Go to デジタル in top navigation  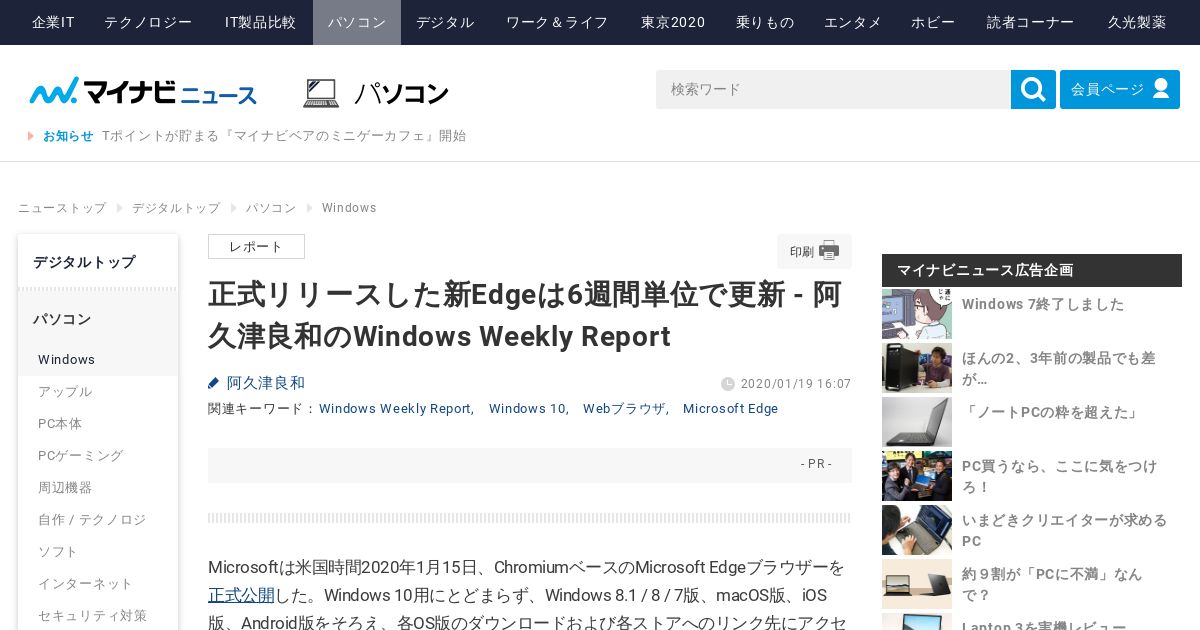coord(445,22)
